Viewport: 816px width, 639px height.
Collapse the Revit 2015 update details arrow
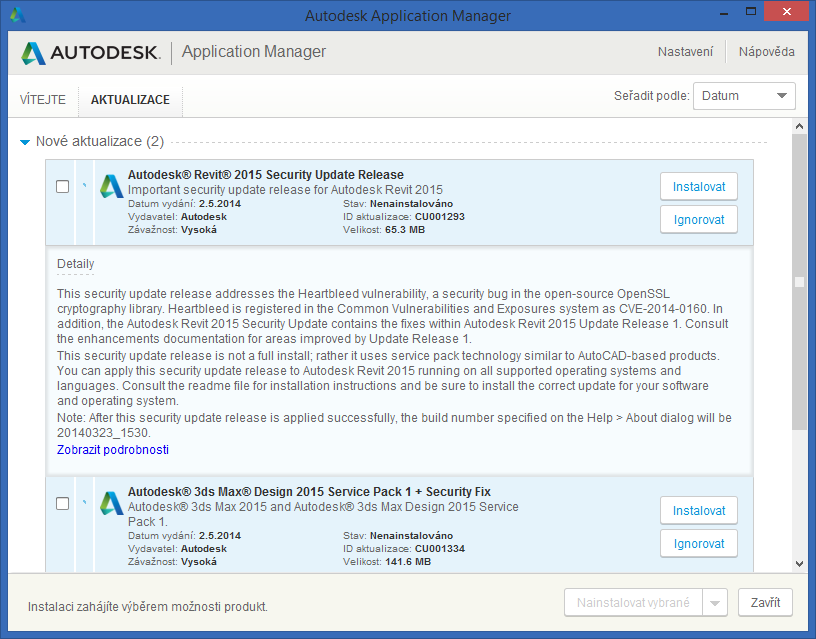coord(84,184)
